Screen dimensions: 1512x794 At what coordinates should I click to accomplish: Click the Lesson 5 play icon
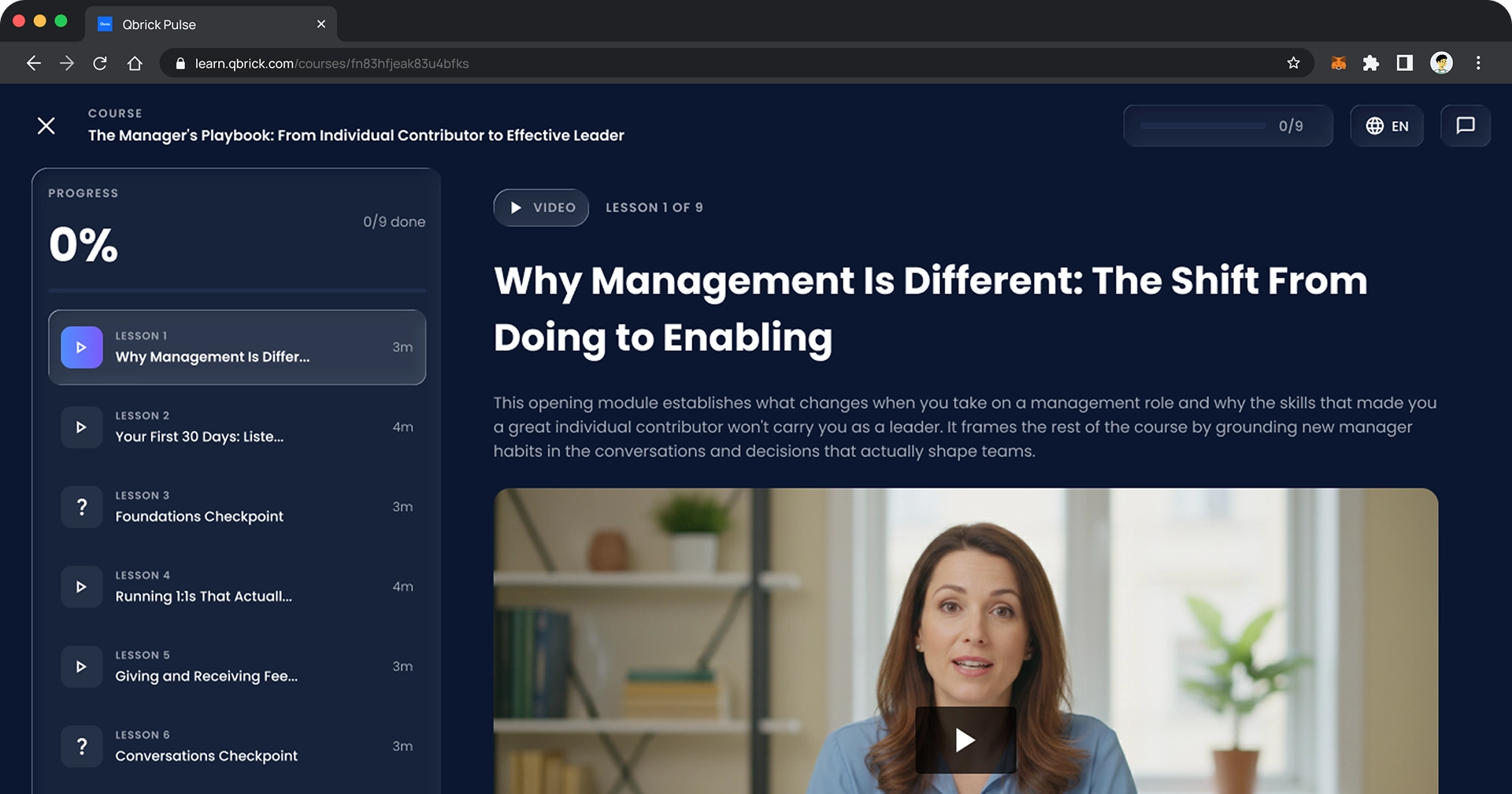point(82,666)
